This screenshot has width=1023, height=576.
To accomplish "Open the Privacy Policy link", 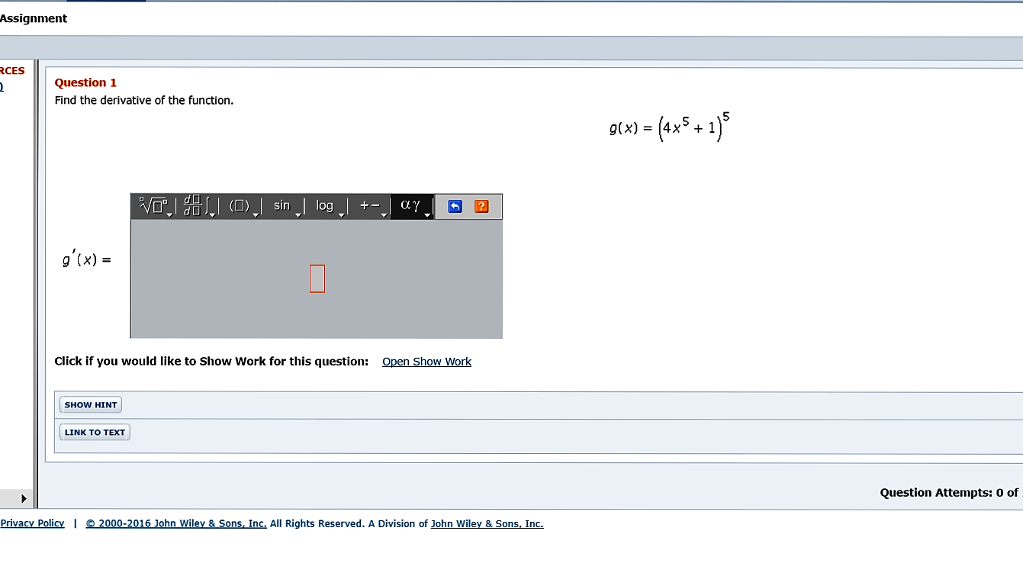I will click(x=32, y=522).
